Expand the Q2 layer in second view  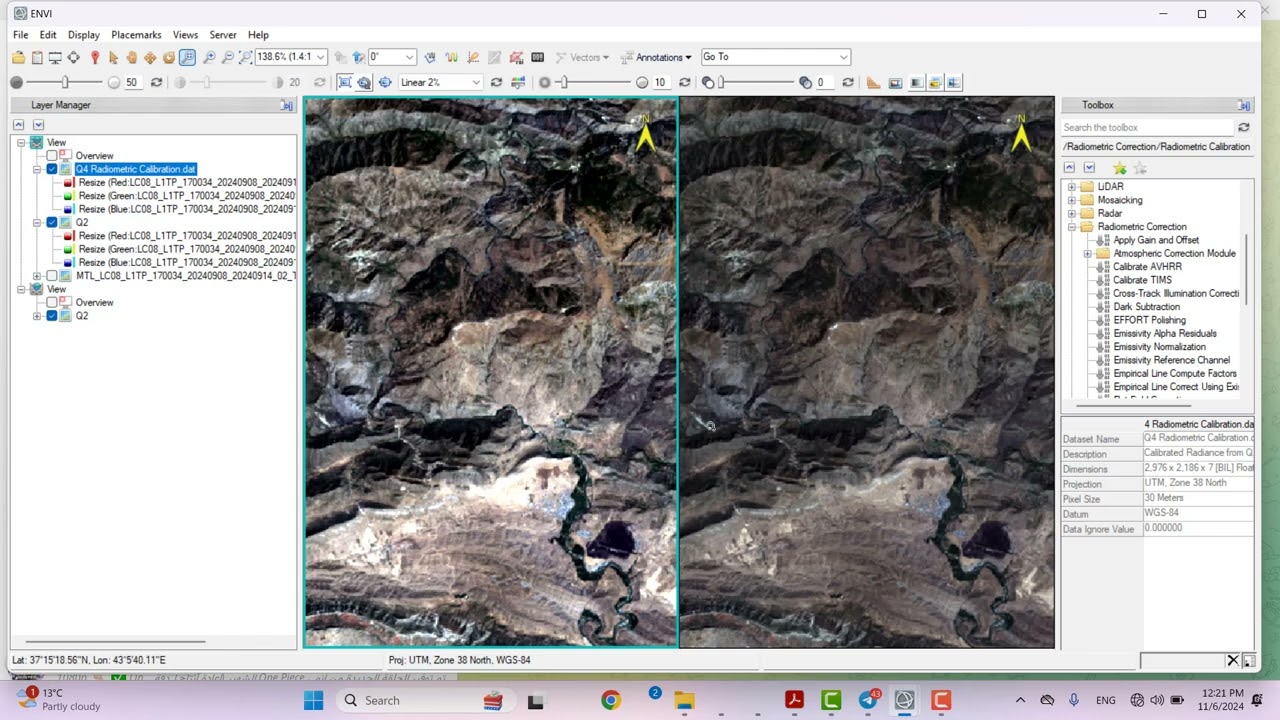tap(37, 316)
